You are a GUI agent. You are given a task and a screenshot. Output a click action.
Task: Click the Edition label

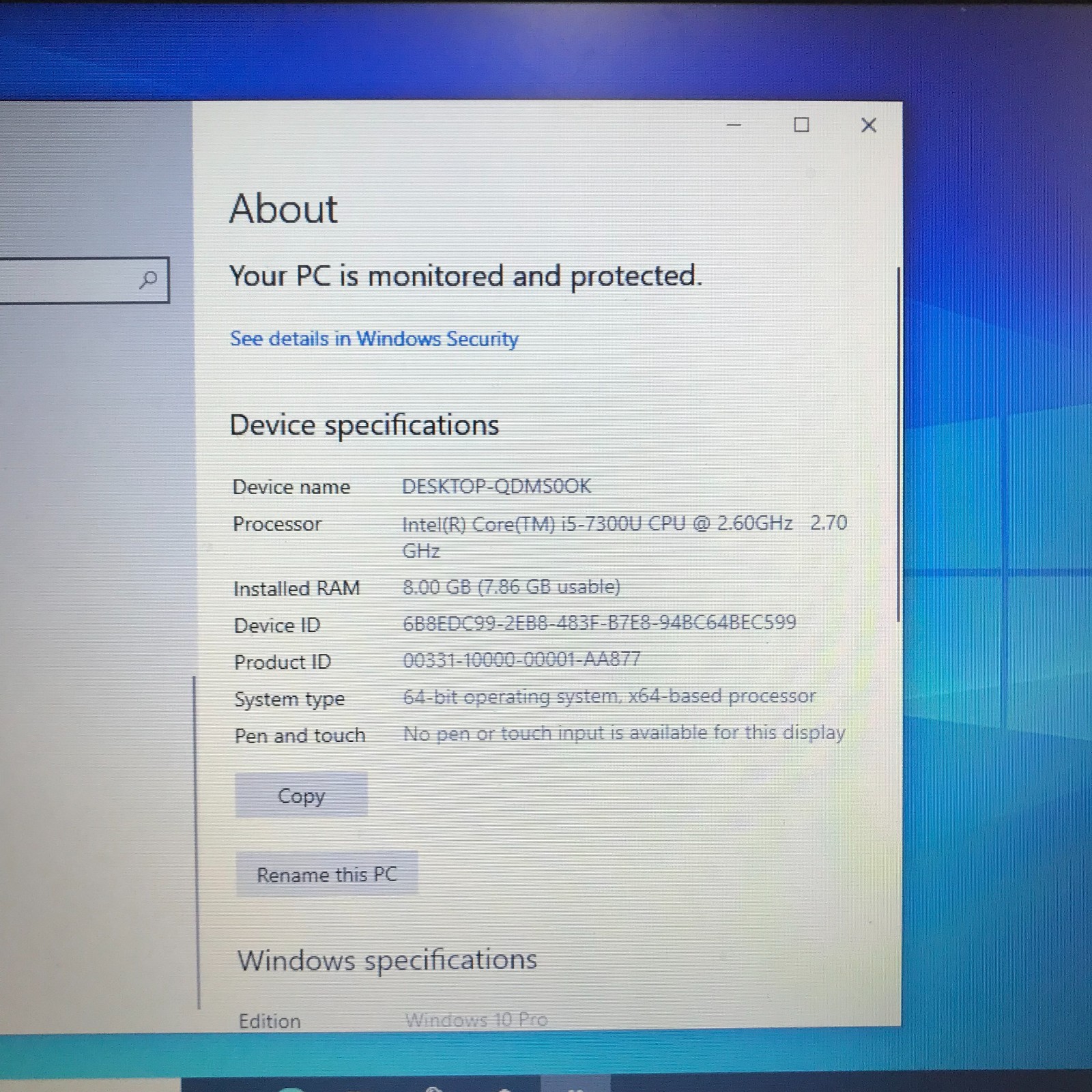[x=270, y=1021]
